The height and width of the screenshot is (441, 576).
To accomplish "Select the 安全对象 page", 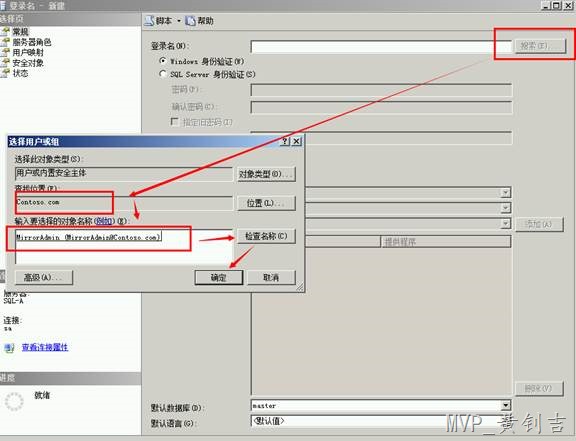I will tap(28, 63).
